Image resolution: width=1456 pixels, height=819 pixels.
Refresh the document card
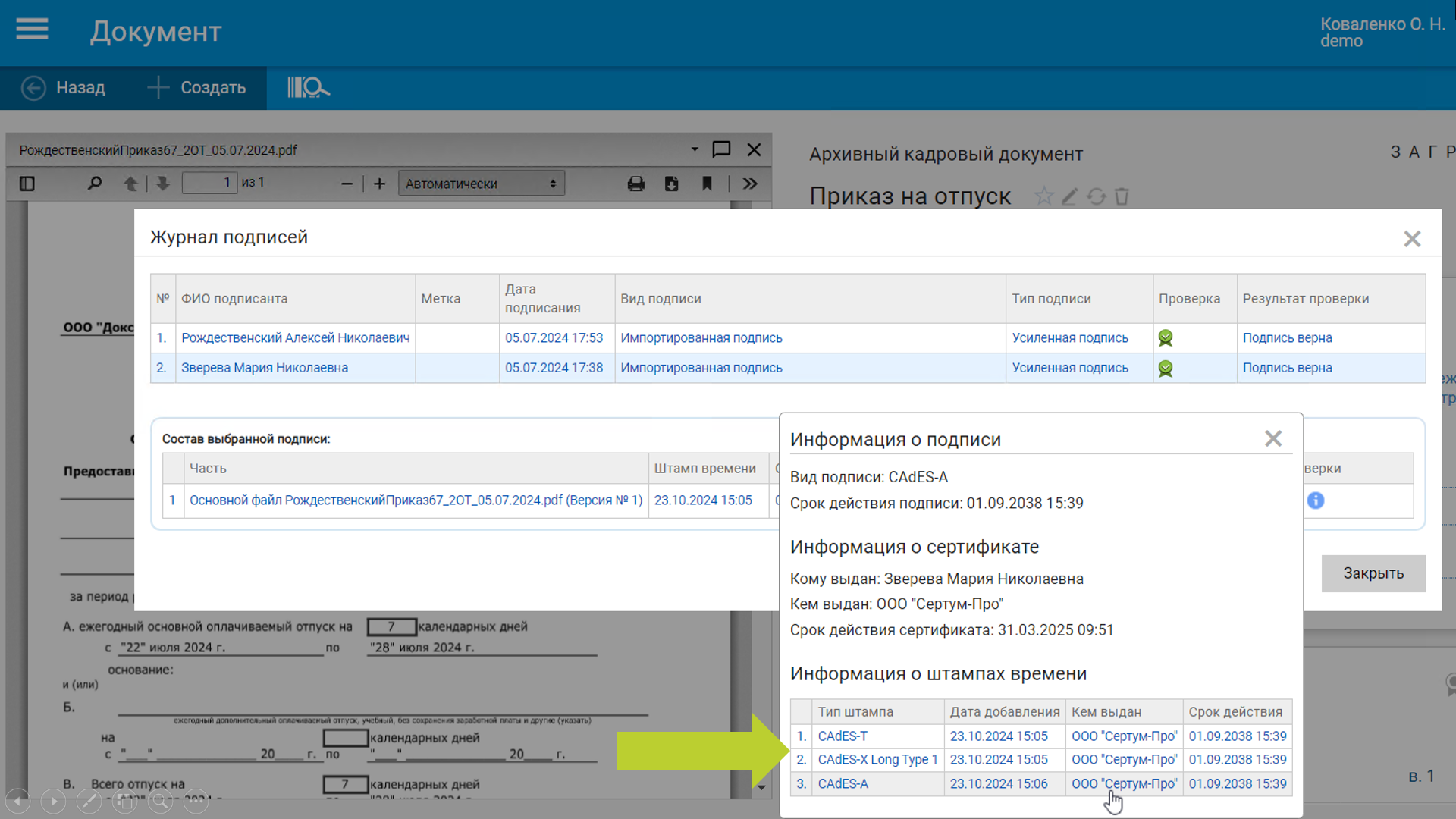(1096, 196)
